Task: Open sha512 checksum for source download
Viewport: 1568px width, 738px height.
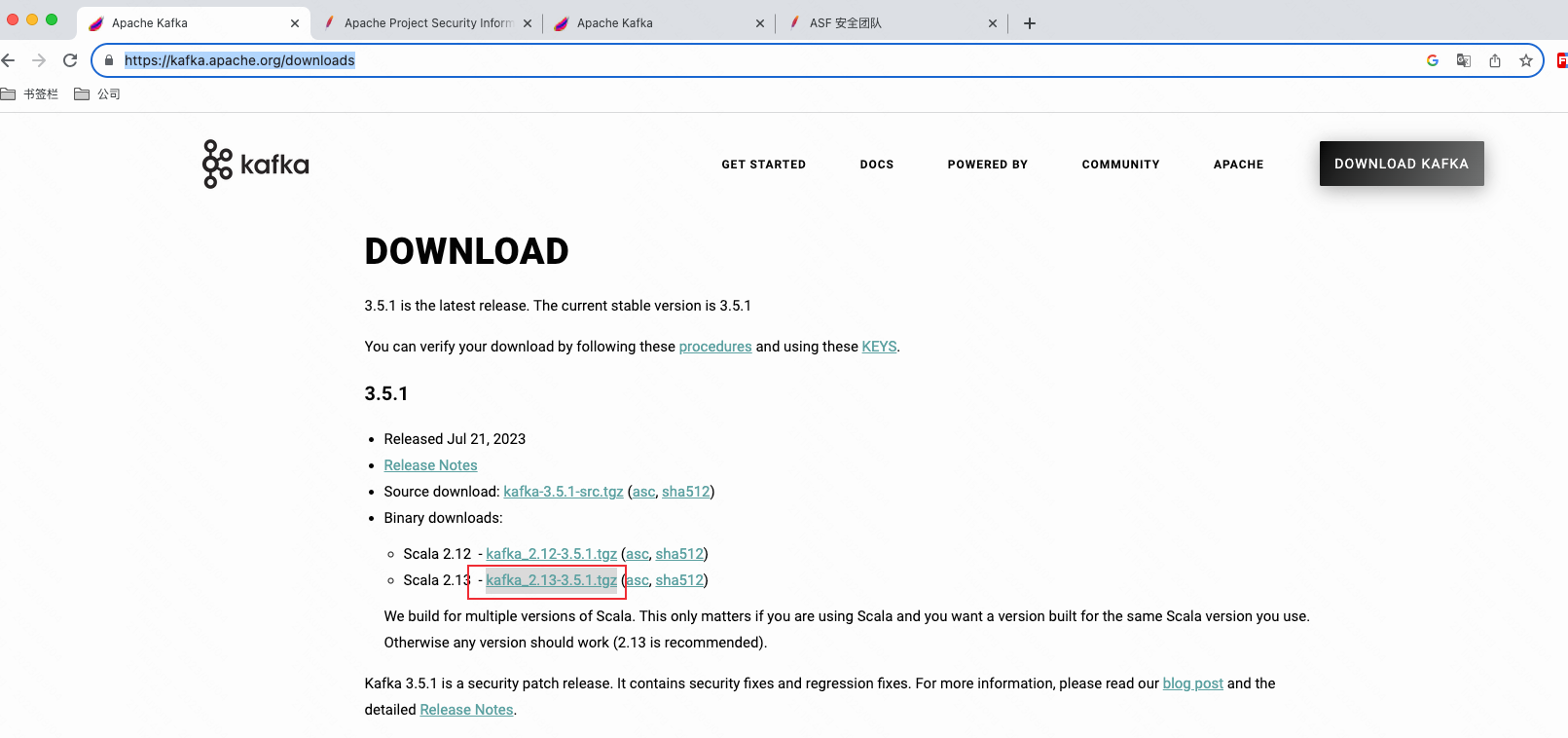Action: tap(686, 492)
